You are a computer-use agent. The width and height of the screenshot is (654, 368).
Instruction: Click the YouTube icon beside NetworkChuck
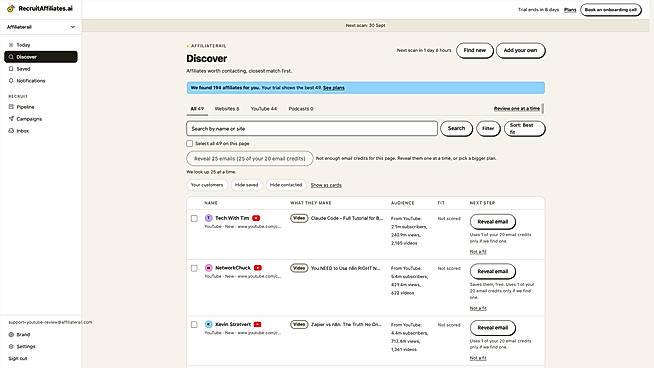258,268
